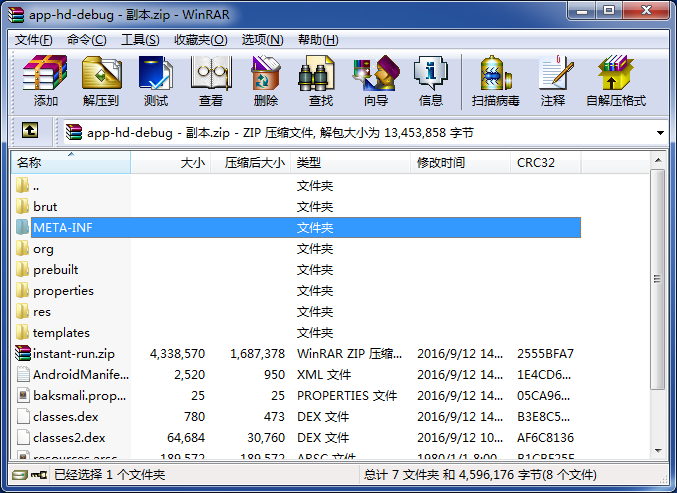677x493 pixels.
Task: Click the 添加 (Add) toolbar icon
Action: 45,80
